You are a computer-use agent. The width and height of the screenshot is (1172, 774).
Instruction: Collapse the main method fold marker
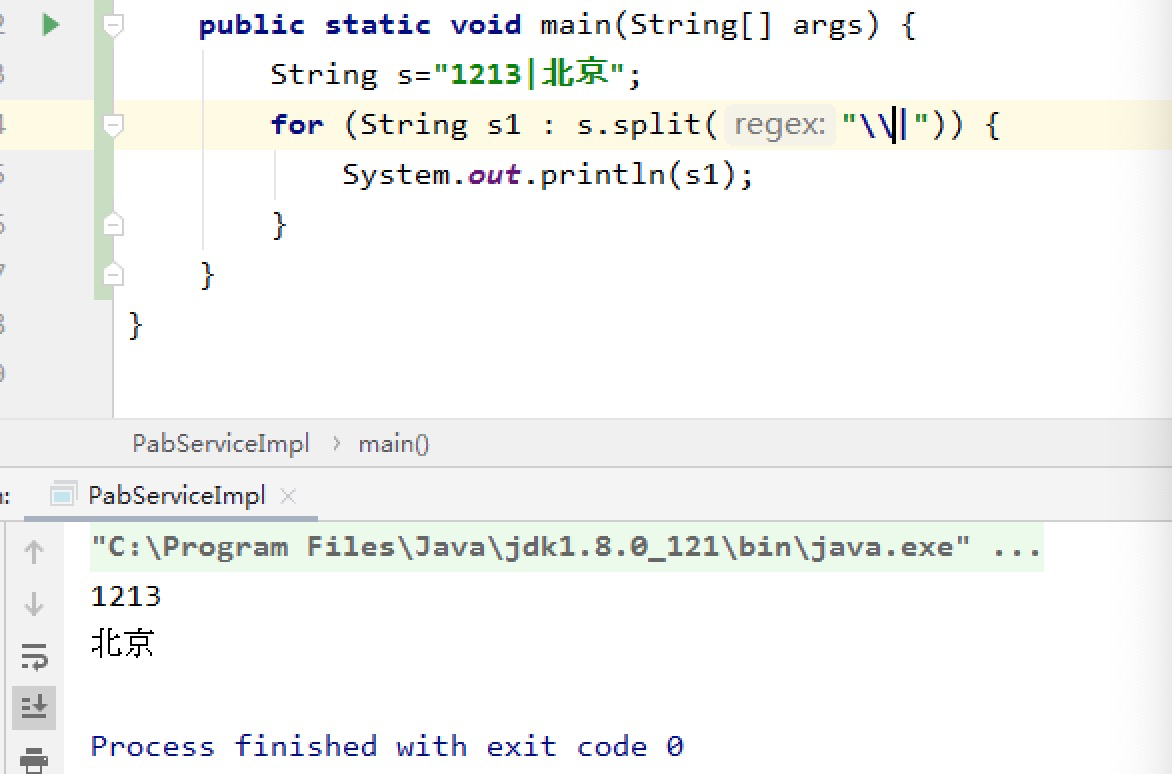tap(113, 25)
